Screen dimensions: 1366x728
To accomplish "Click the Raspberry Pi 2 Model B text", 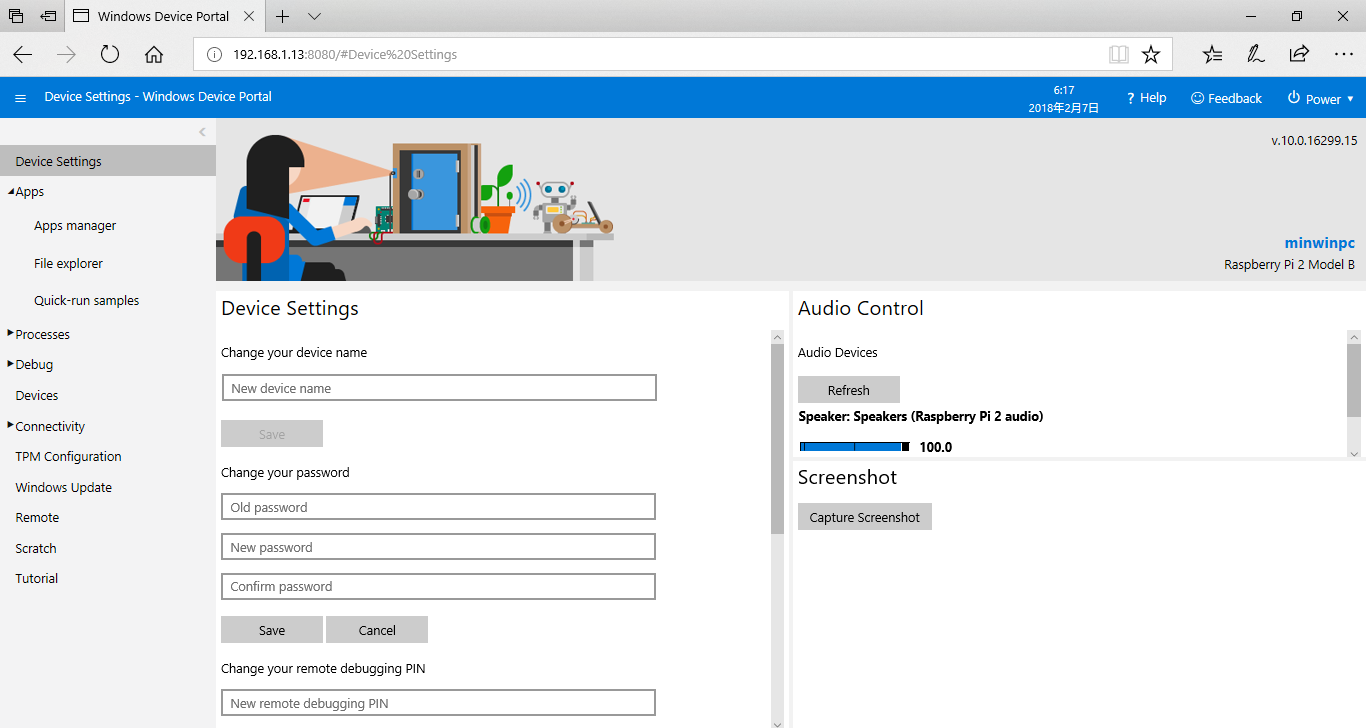I will click(x=1290, y=265).
